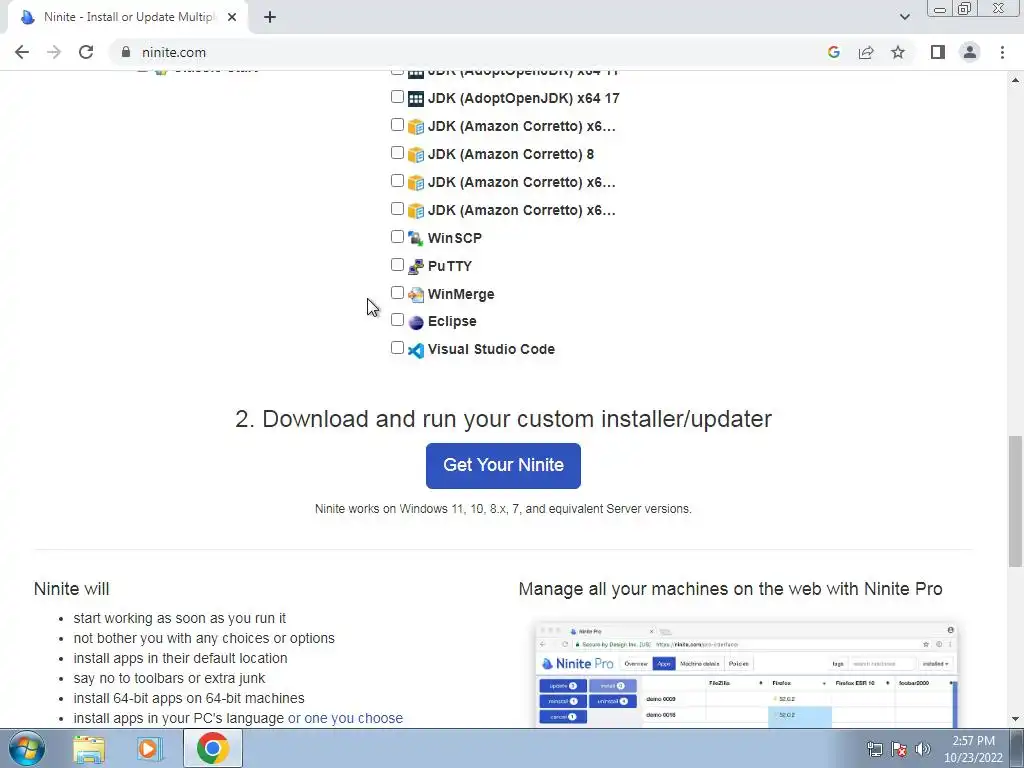Check the Corretto box just above WinSCP
Viewport: 1024px width, 768px height.
(x=397, y=209)
